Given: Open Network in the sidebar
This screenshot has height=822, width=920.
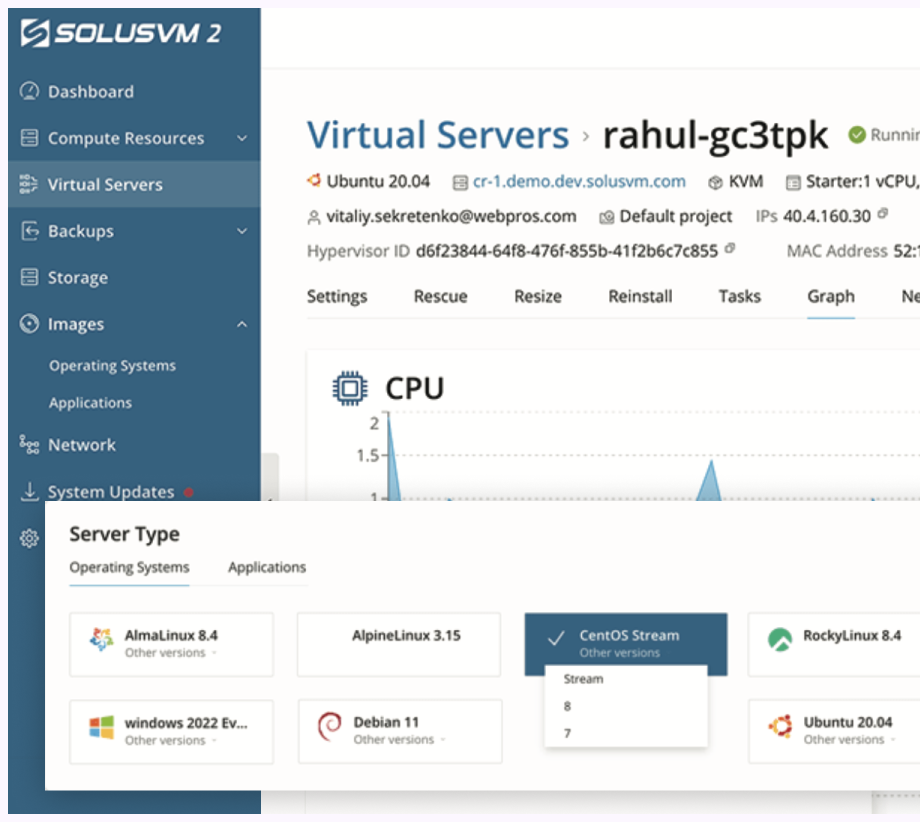Looking at the screenshot, I should pos(82,445).
